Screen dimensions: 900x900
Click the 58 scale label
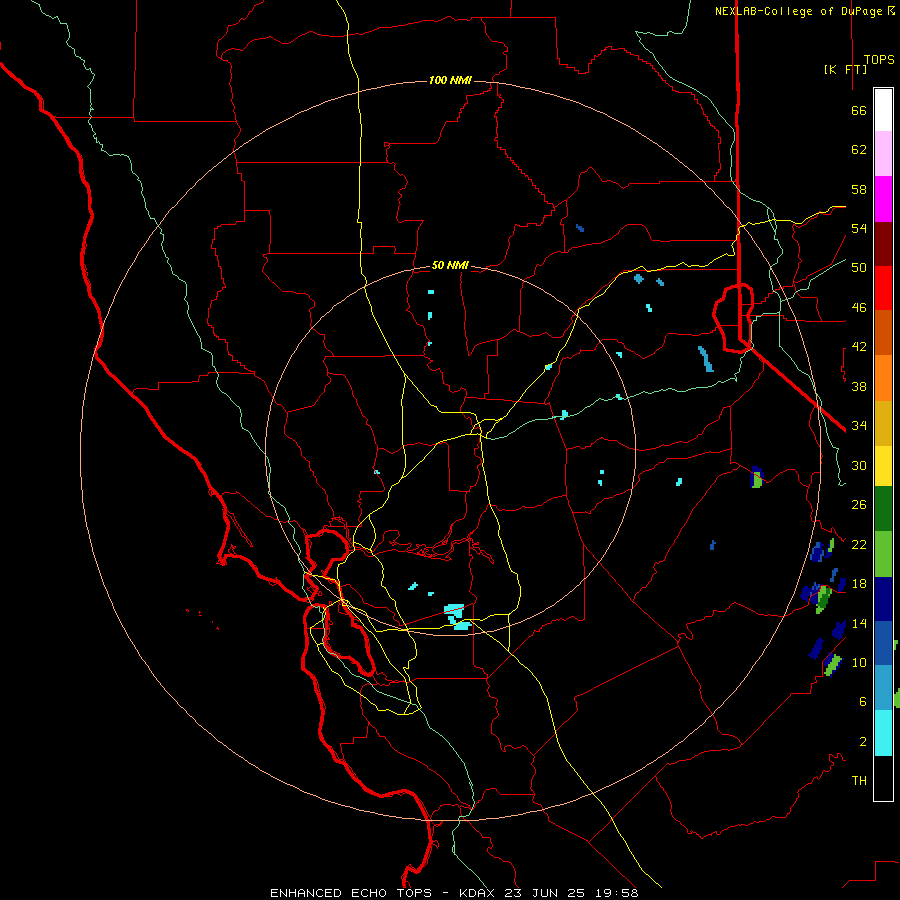[x=859, y=189]
